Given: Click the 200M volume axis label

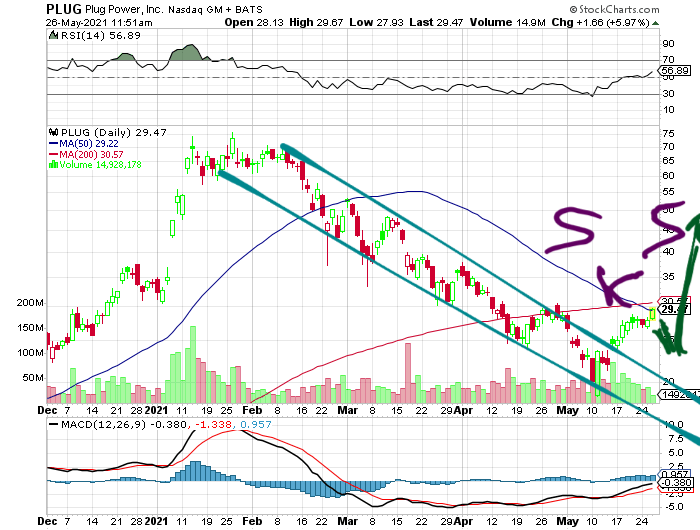Looking at the screenshot, I should [x=30, y=303].
